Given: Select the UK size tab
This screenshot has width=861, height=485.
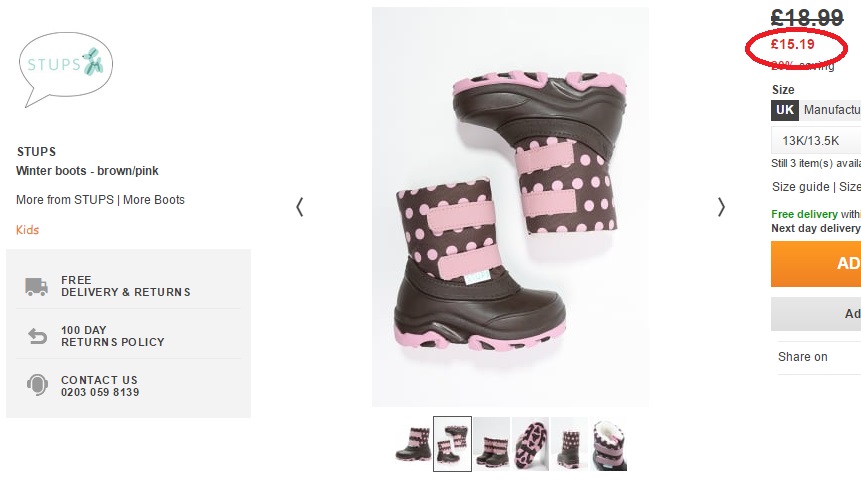Looking at the screenshot, I should (785, 110).
